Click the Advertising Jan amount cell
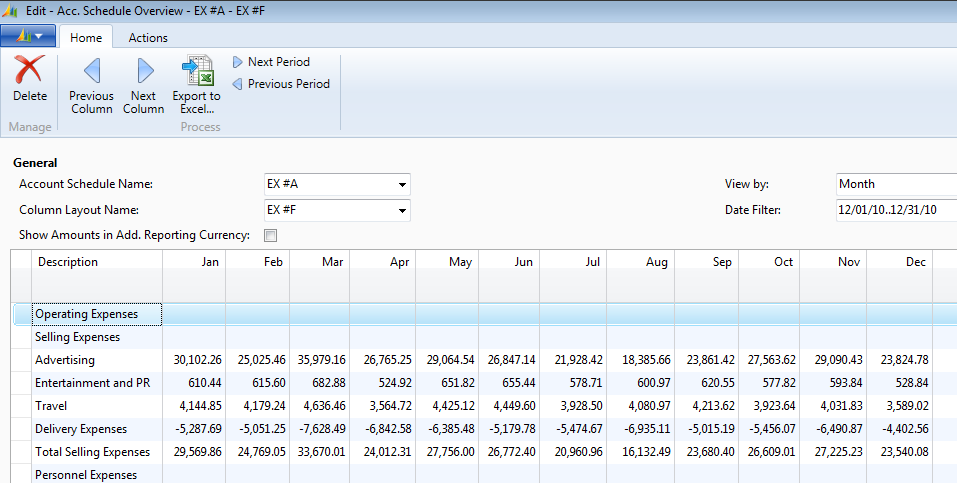Image resolution: width=957 pixels, height=483 pixels. coord(196,360)
